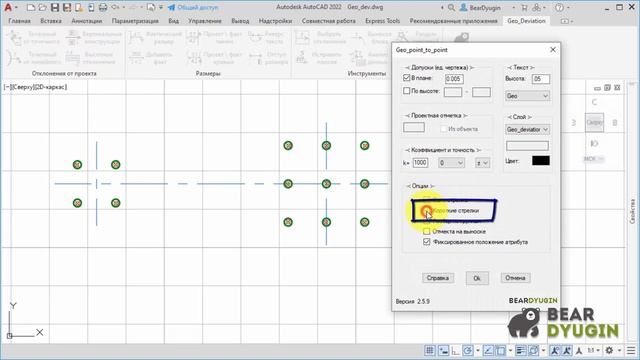Toggle object snap tracking status icon
The width and height of the screenshot is (640, 360).
click(488, 350)
